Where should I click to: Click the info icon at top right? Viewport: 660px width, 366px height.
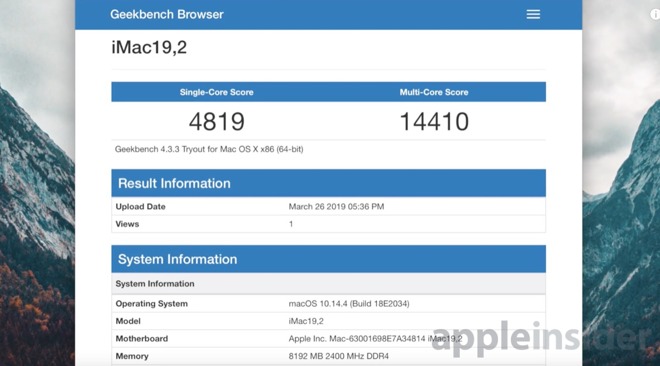click(655, 14)
